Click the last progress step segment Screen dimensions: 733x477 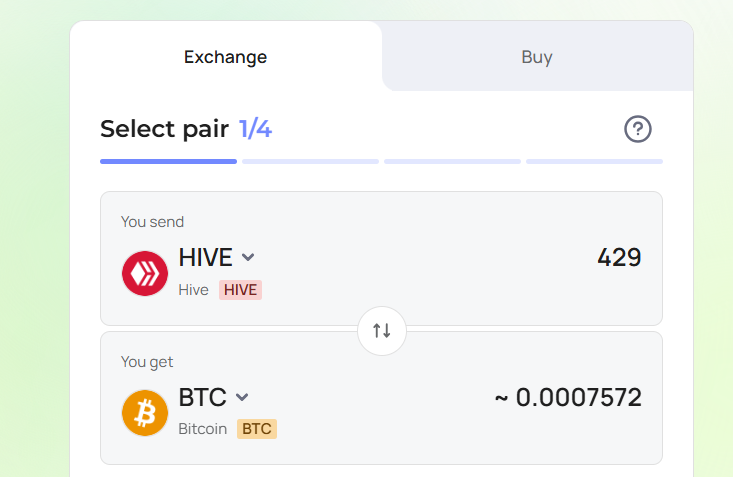pyautogui.click(x=595, y=161)
